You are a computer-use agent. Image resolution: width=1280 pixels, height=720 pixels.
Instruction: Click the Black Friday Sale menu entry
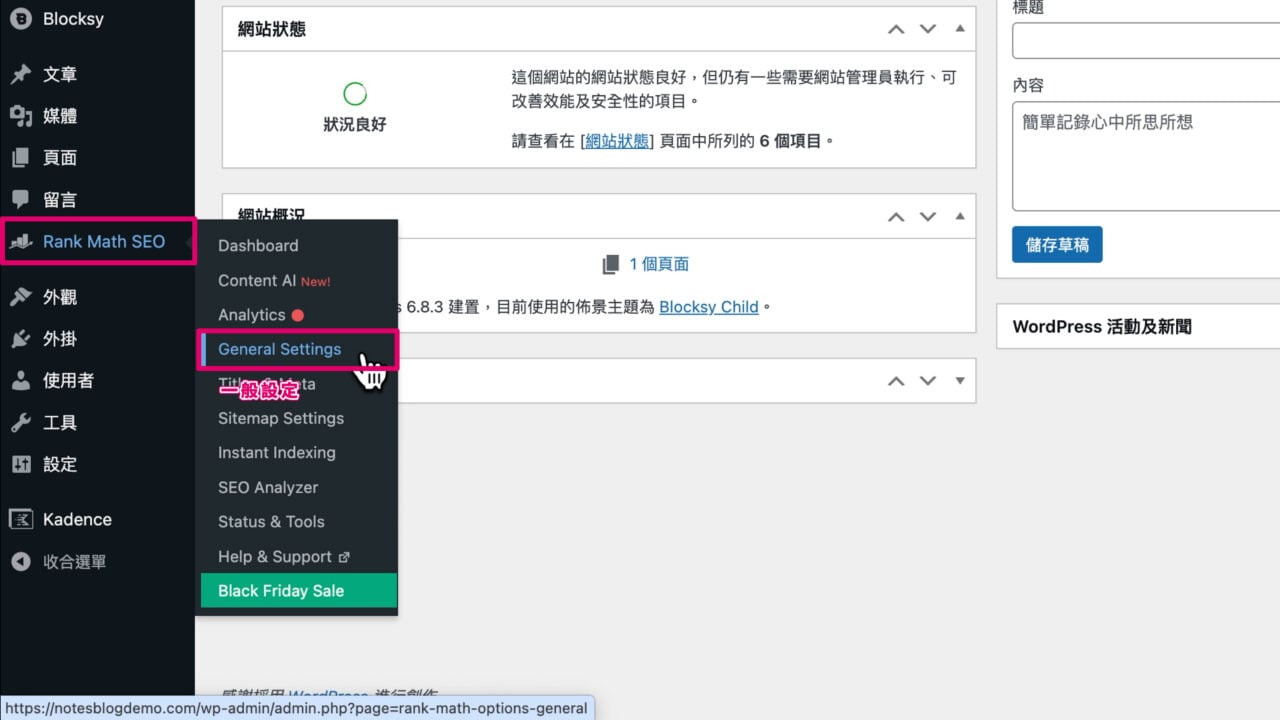pyautogui.click(x=280, y=590)
